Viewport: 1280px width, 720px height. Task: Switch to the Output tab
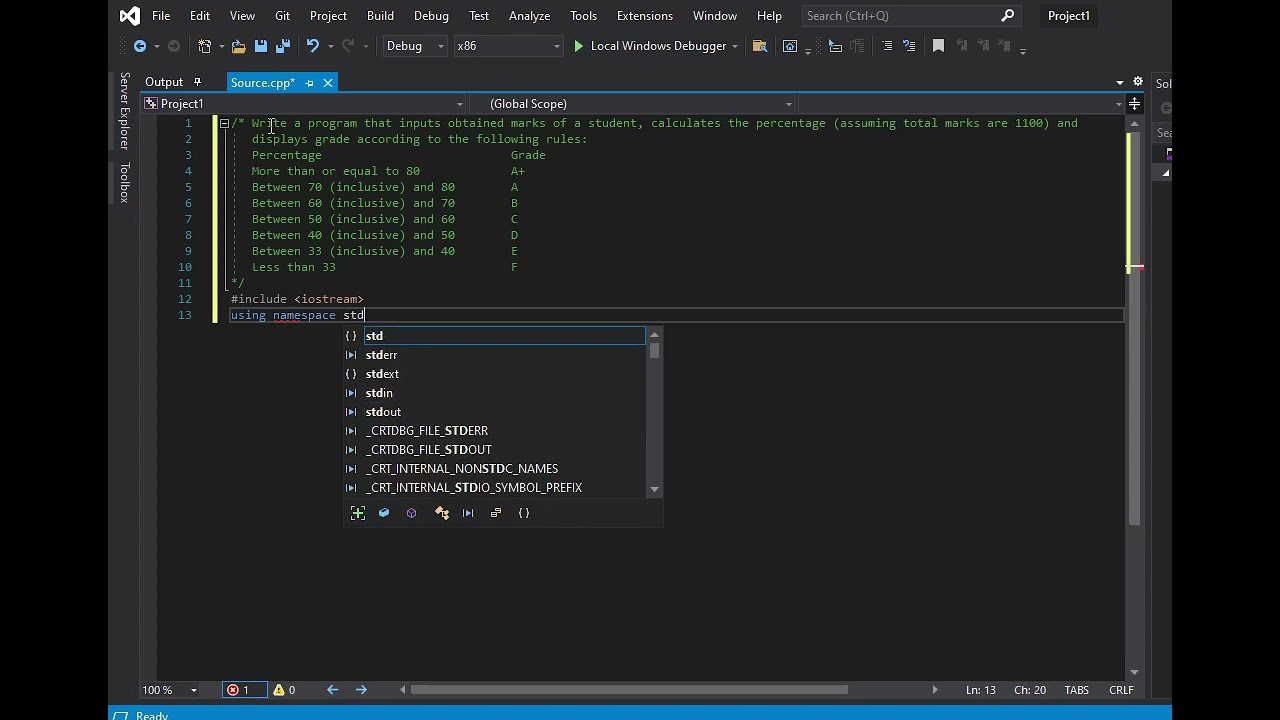[x=164, y=82]
